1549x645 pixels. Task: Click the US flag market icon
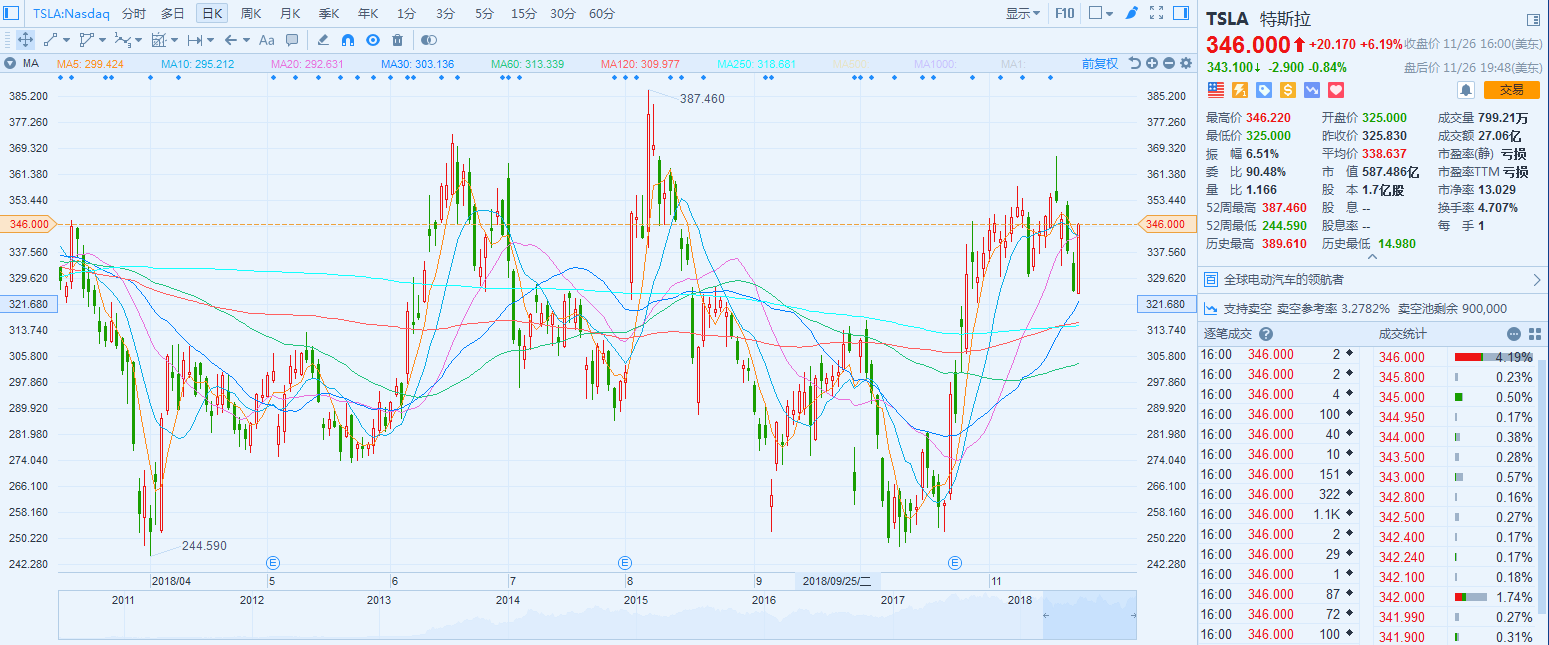(x=1215, y=90)
